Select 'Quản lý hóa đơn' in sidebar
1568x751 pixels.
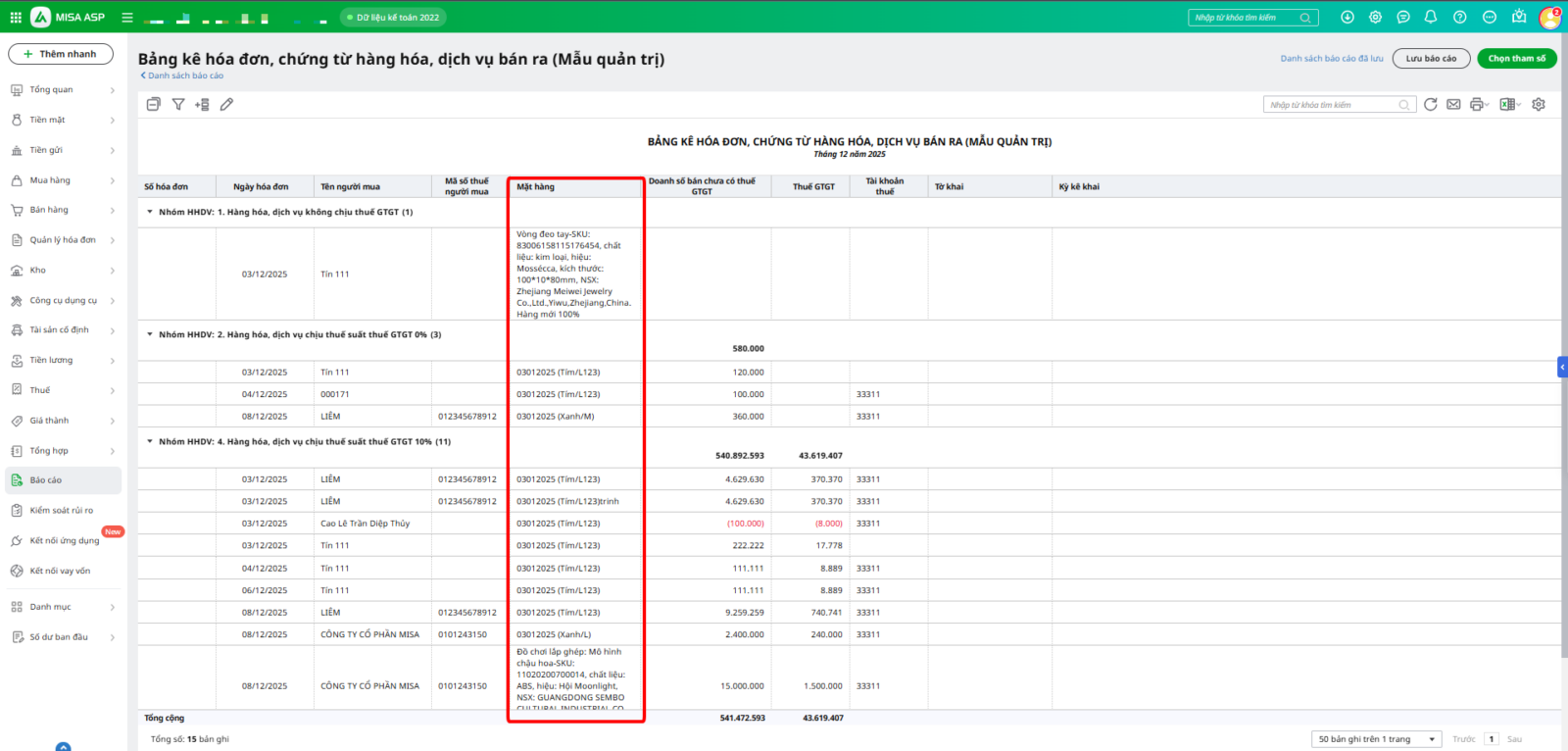pyautogui.click(x=63, y=240)
